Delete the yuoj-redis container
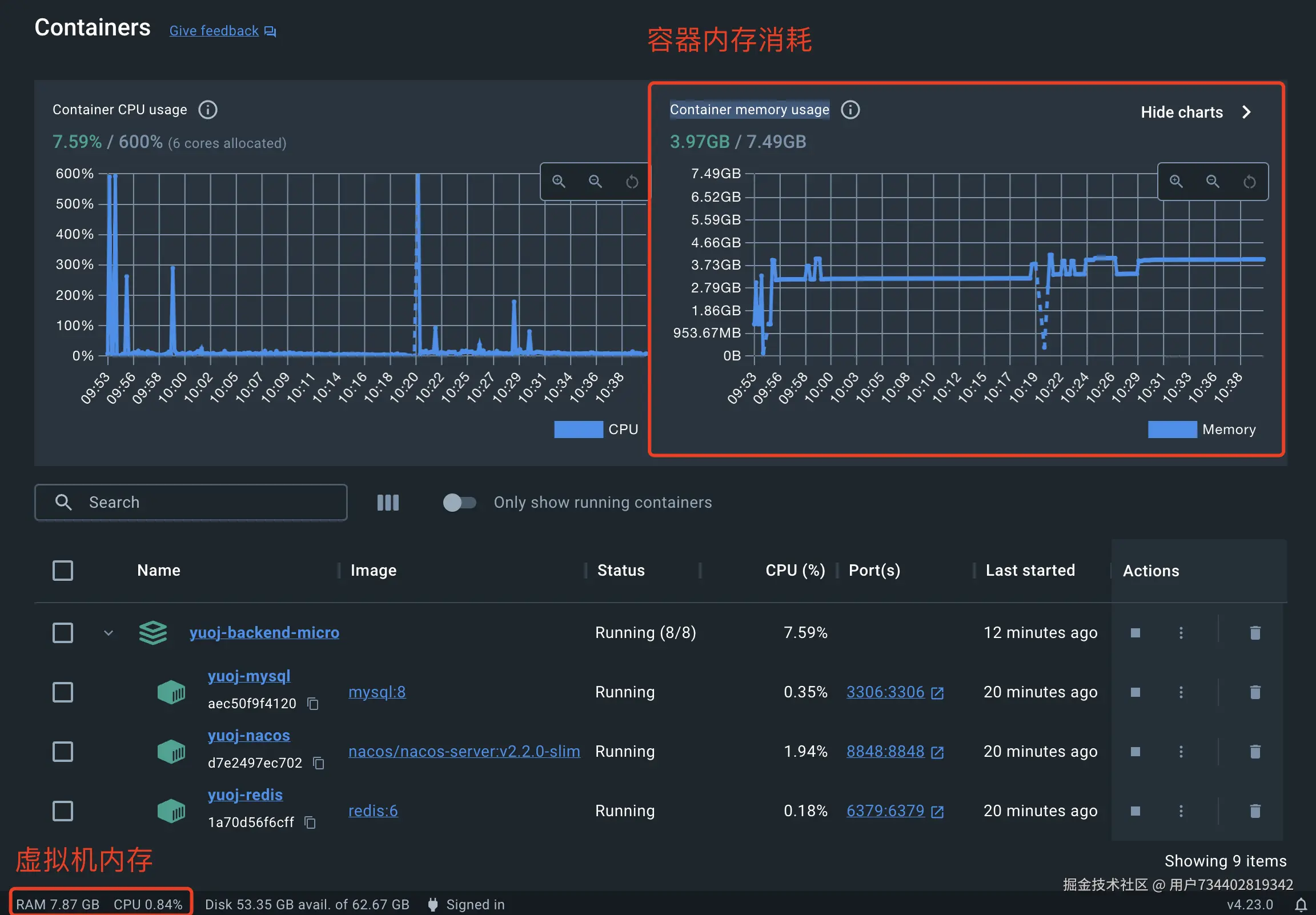The image size is (1316, 915). click(x=1255, y=811)
